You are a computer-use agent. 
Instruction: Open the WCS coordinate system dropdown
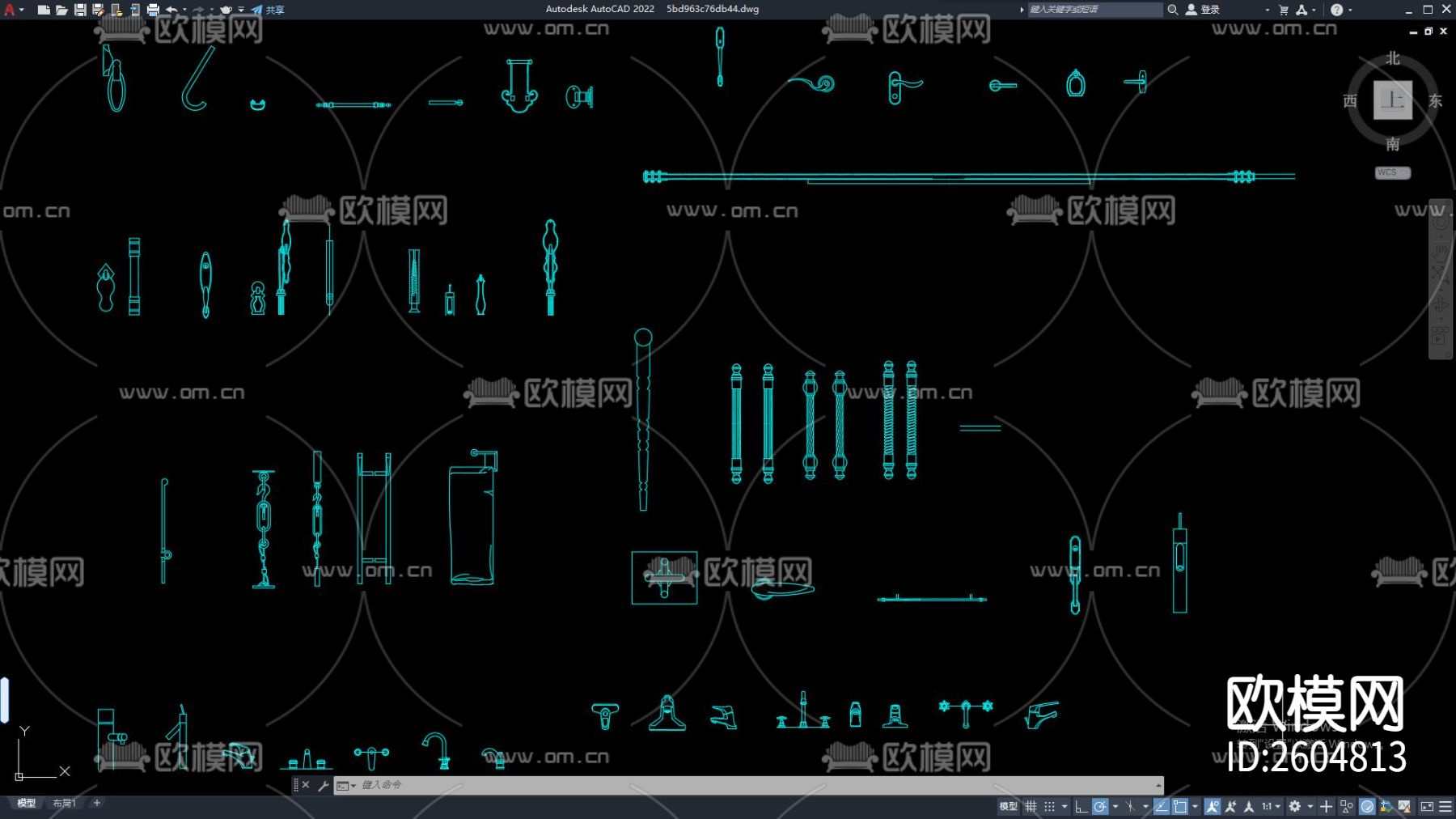(x=1392, y=172)
